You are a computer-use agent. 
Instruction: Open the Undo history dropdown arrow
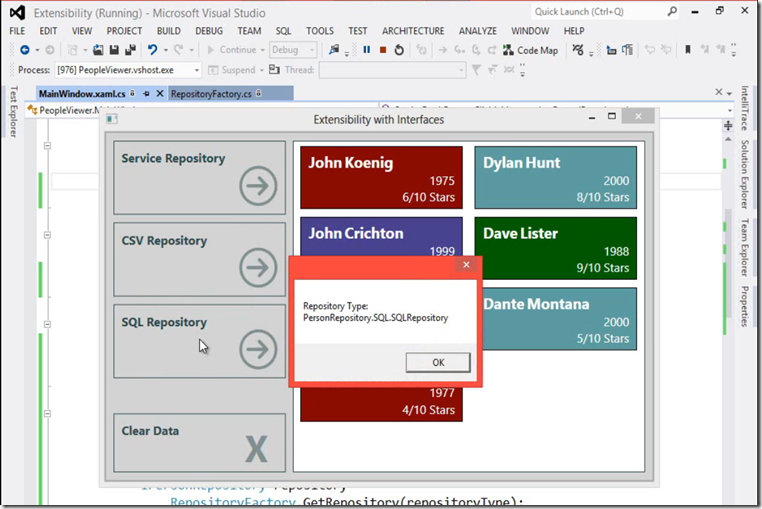166,50
